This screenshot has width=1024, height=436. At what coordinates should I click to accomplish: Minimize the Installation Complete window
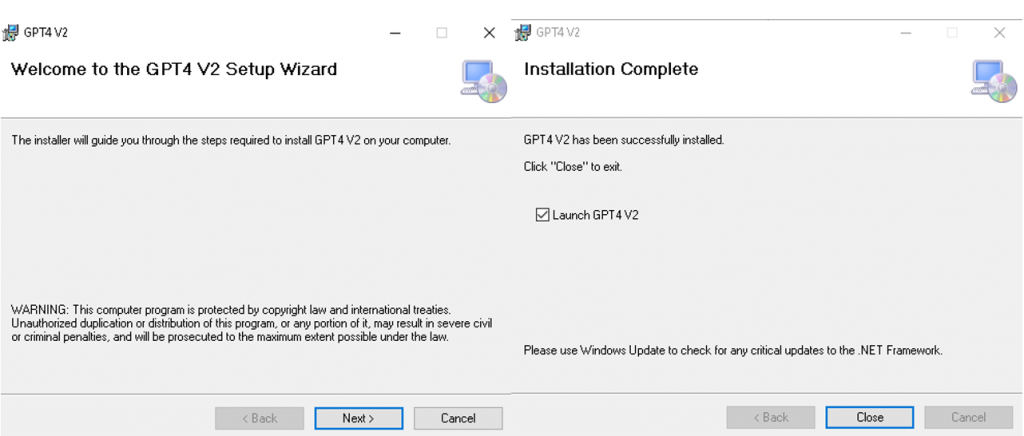[906, 33]
